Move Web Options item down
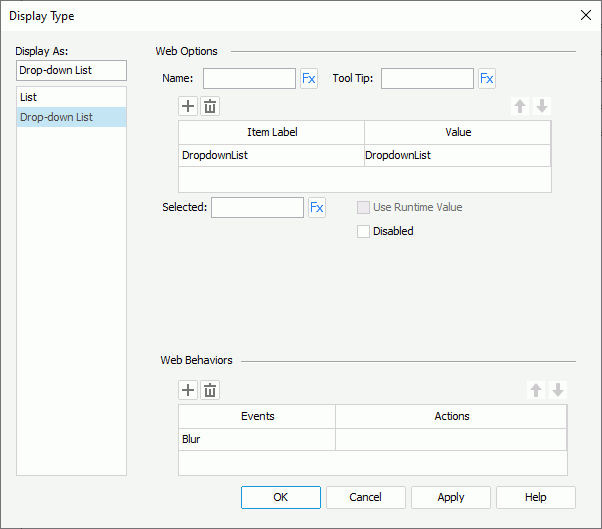 click(x=542, y=106)
